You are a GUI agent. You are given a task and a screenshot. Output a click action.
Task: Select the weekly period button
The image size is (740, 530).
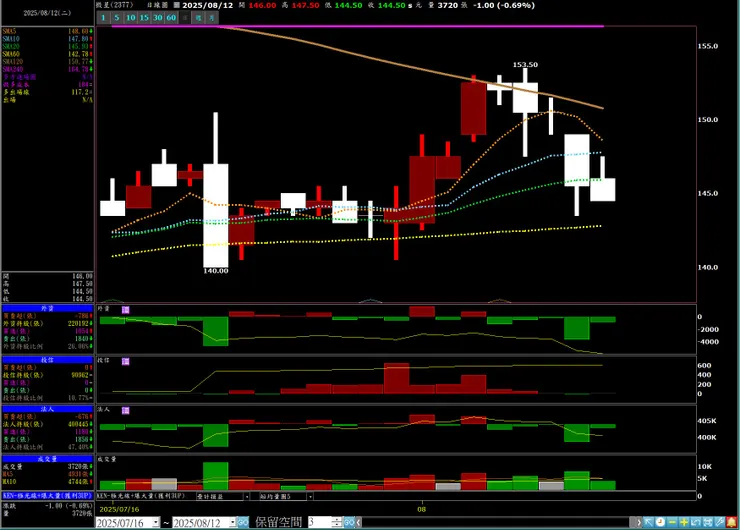(199, 17)
